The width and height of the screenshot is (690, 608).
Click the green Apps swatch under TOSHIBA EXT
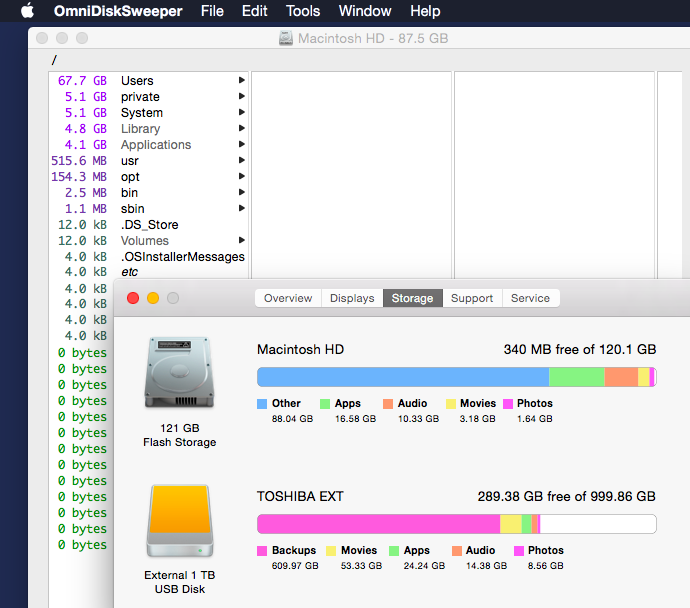click(x=394, y=551)
